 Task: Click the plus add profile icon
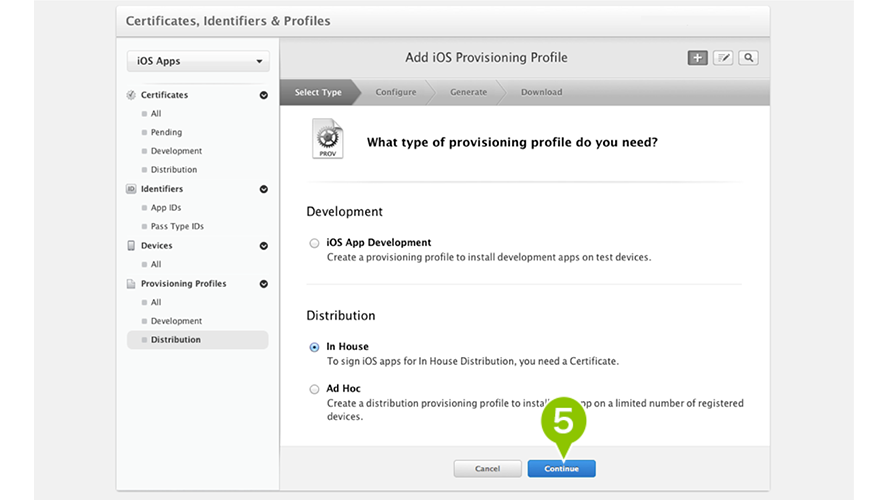tap(697, 58)
